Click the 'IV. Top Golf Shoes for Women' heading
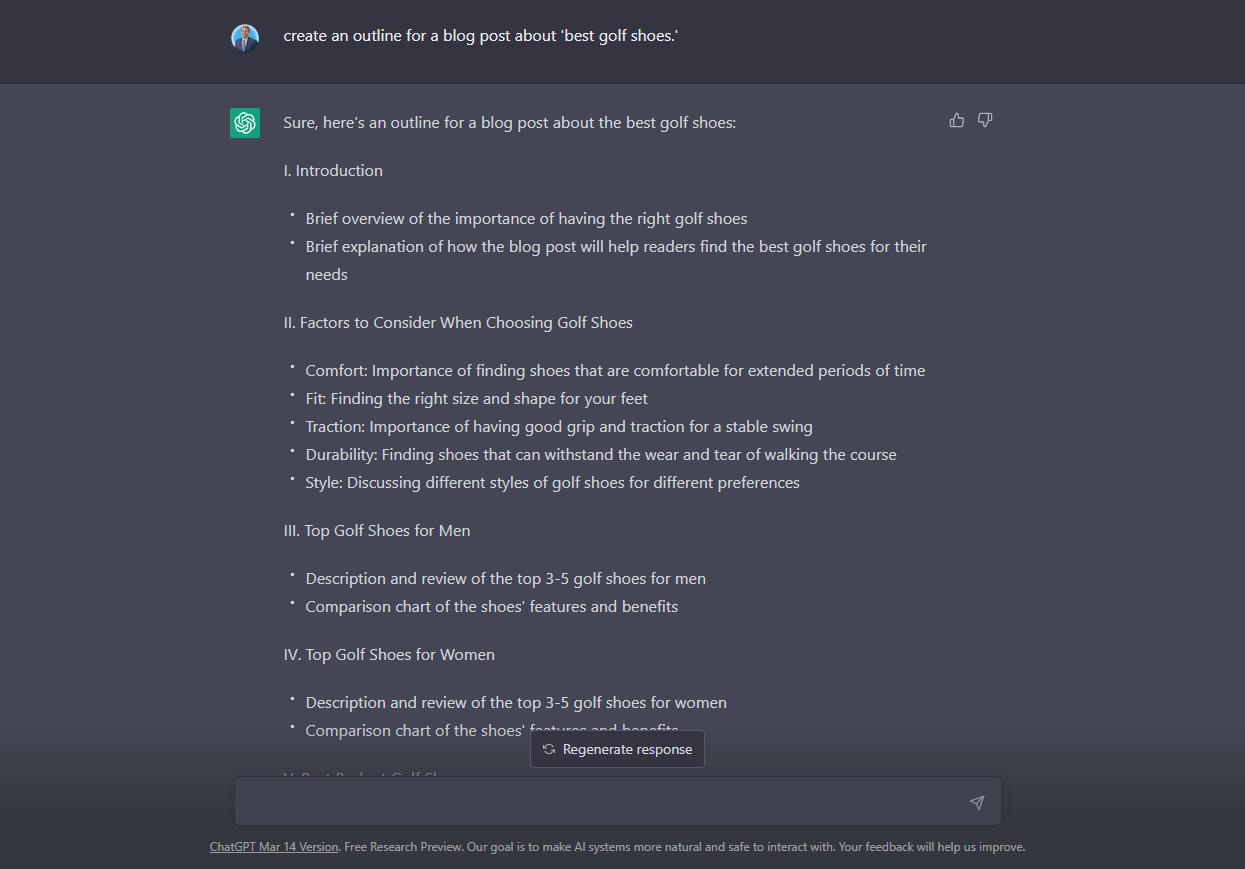The width and height of the screenshot is (1245, 869). [x=389, y=655]
